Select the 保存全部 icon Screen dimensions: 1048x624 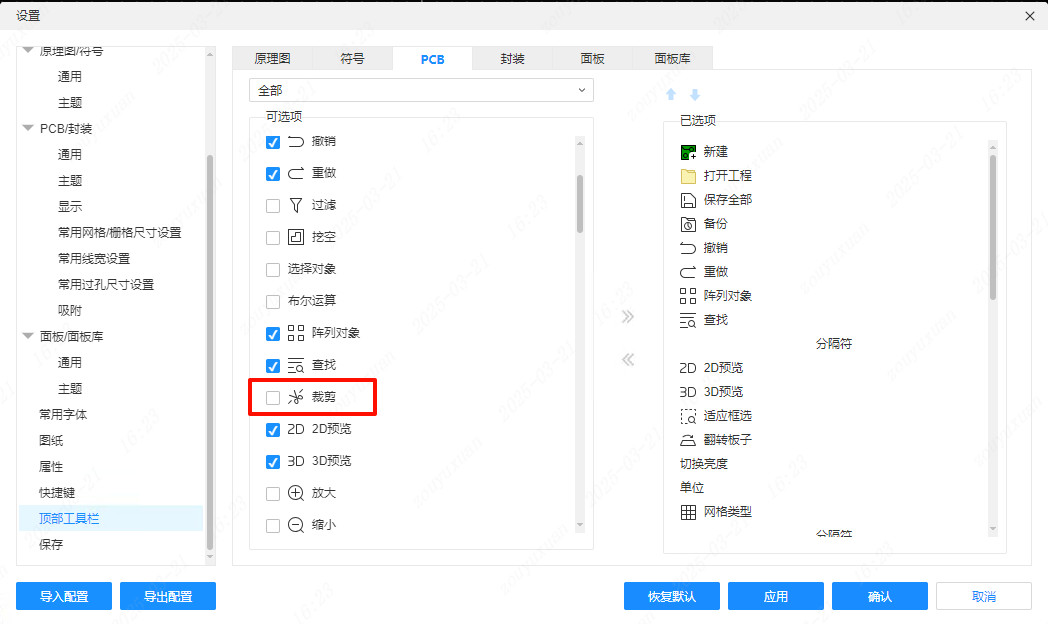coord(689,199)
